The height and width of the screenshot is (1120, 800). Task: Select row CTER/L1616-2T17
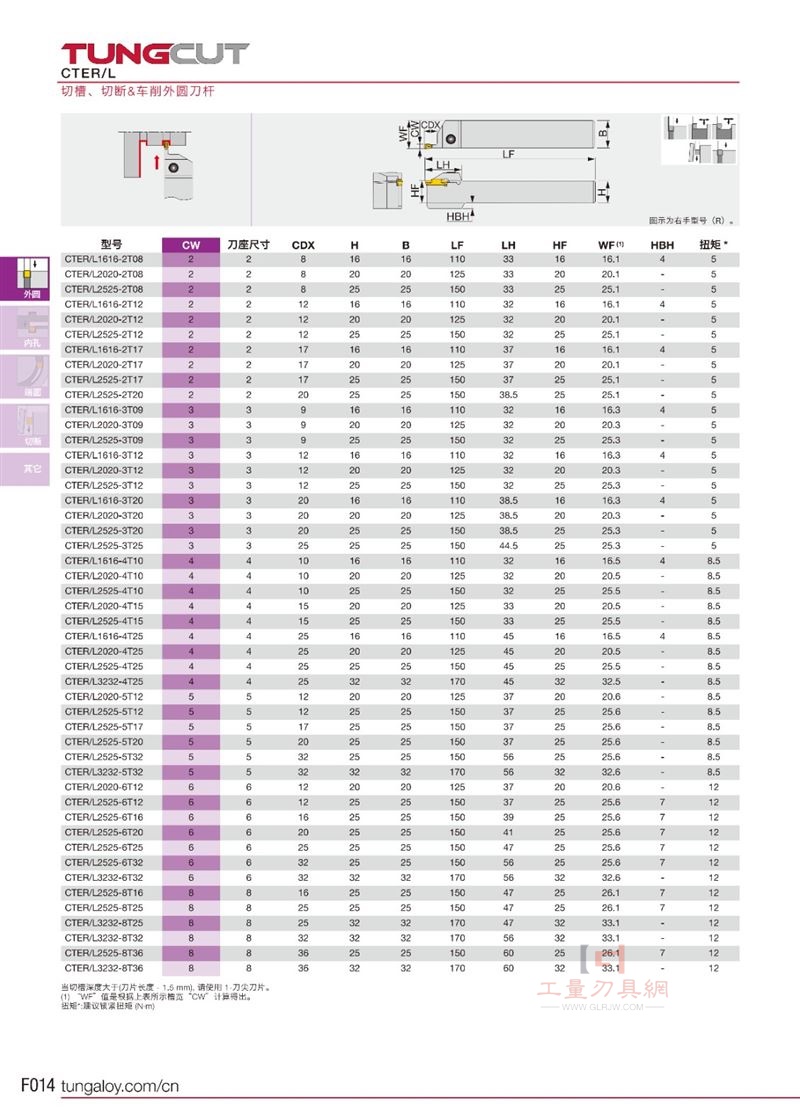click(x=400, y=350)
